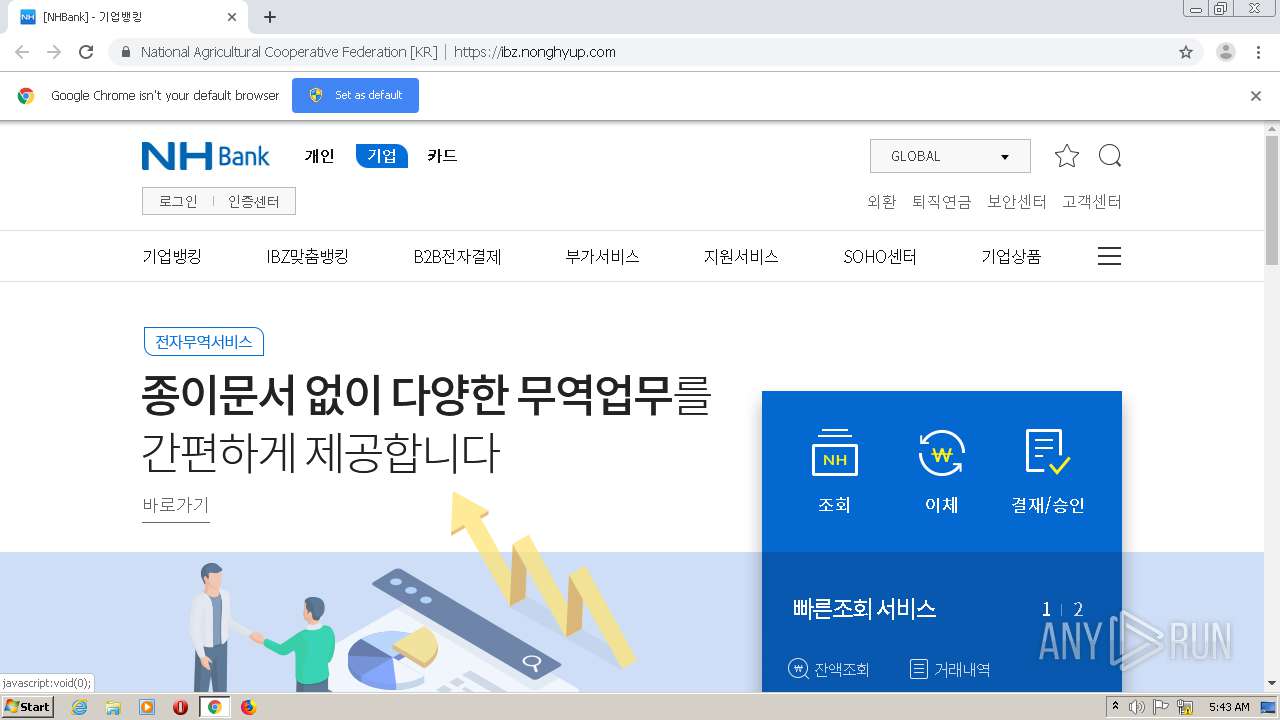Screen dimensions: 1280x720
Task: Open the 외환 foreign exchange link
Action: click(x=881, y=202)
